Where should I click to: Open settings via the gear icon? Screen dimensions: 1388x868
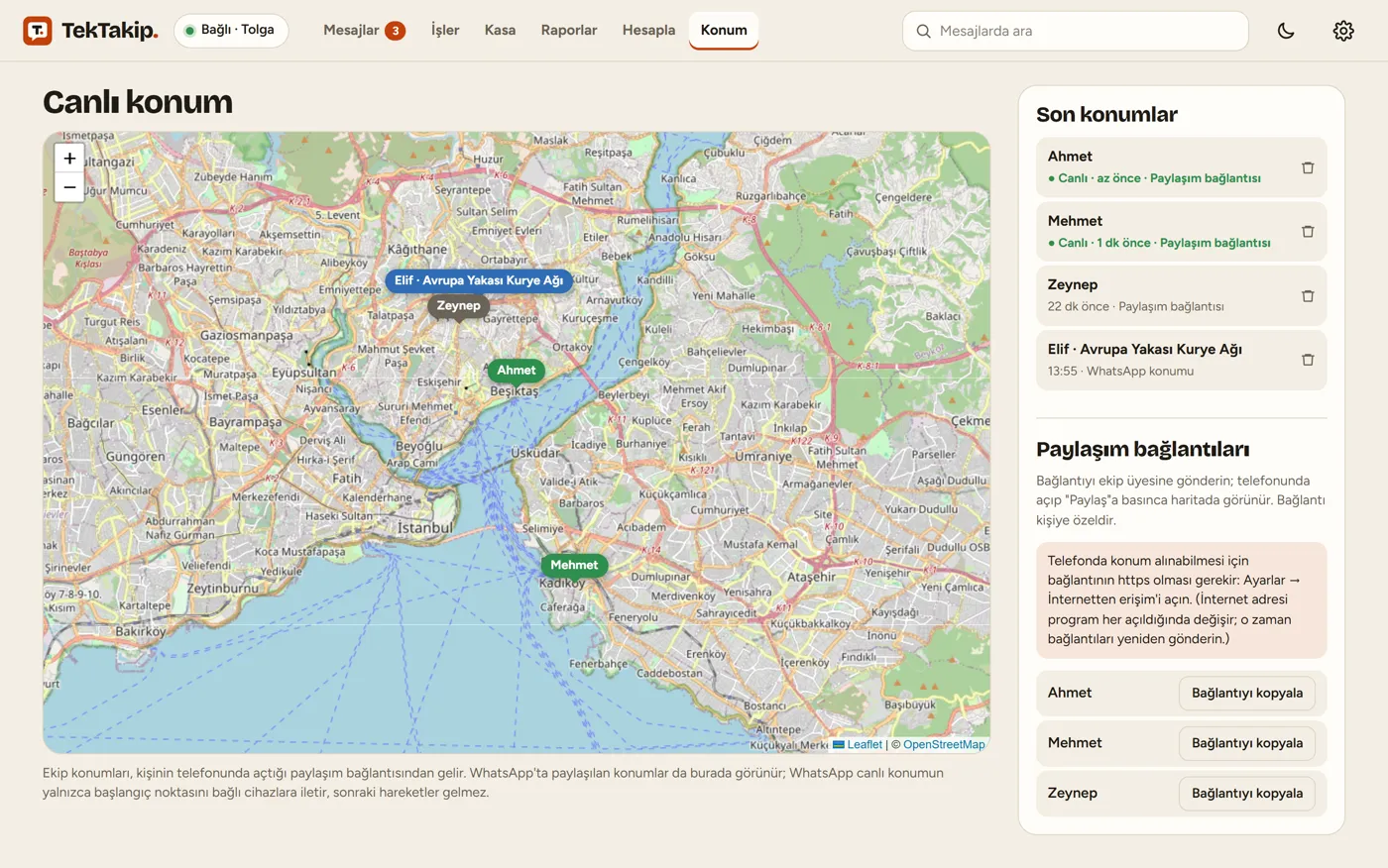[x=1343, y=31]
